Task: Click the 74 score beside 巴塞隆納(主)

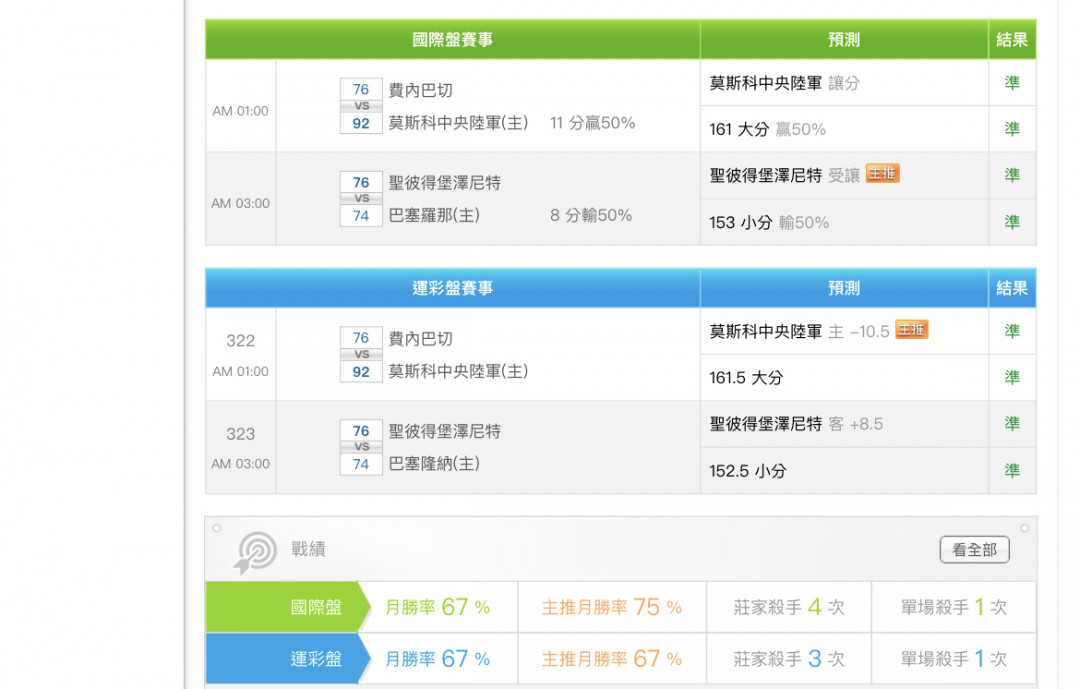Action: (x=361, y=464)
